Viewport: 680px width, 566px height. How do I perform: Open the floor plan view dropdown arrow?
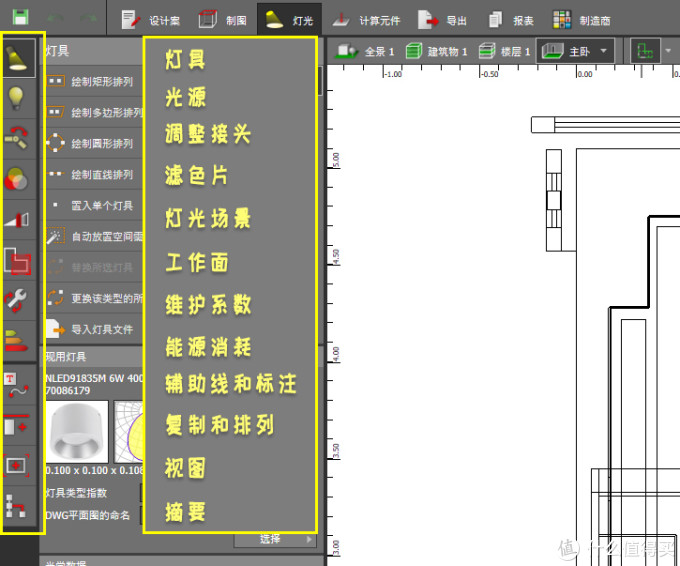point(668,51)
